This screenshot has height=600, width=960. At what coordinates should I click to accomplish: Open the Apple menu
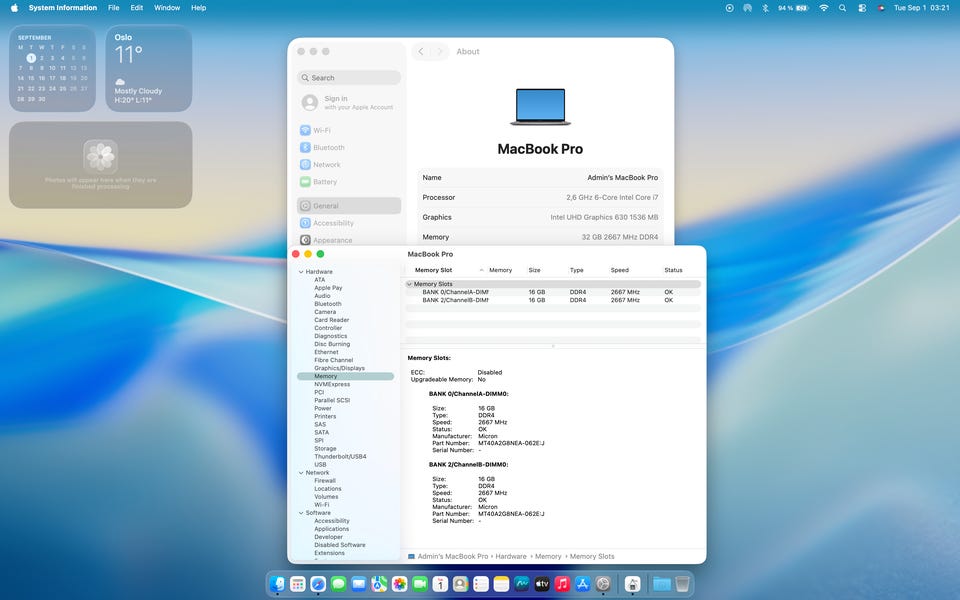(14, 8)
